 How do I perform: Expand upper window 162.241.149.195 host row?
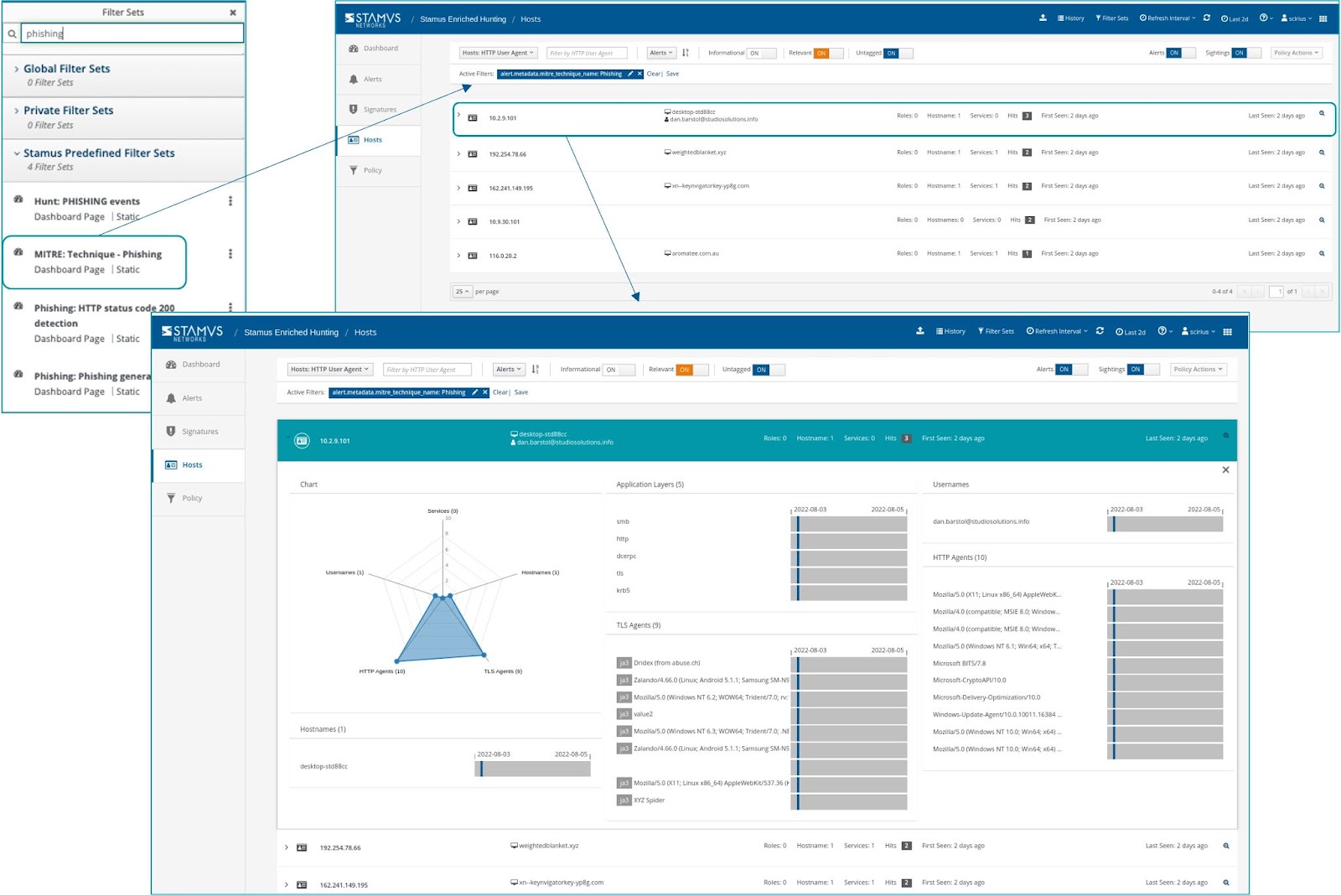click(458, 187)
